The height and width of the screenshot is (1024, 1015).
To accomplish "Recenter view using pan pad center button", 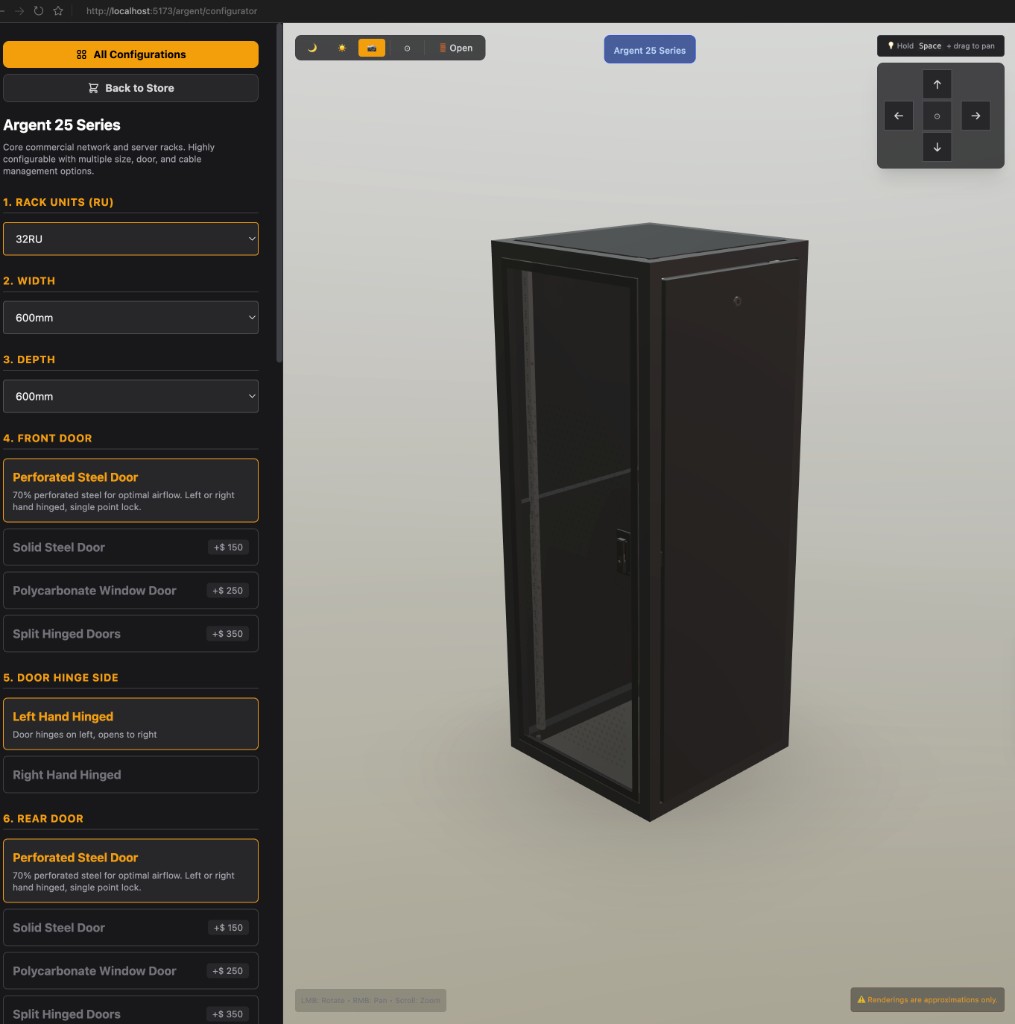I will click(937, 116).
